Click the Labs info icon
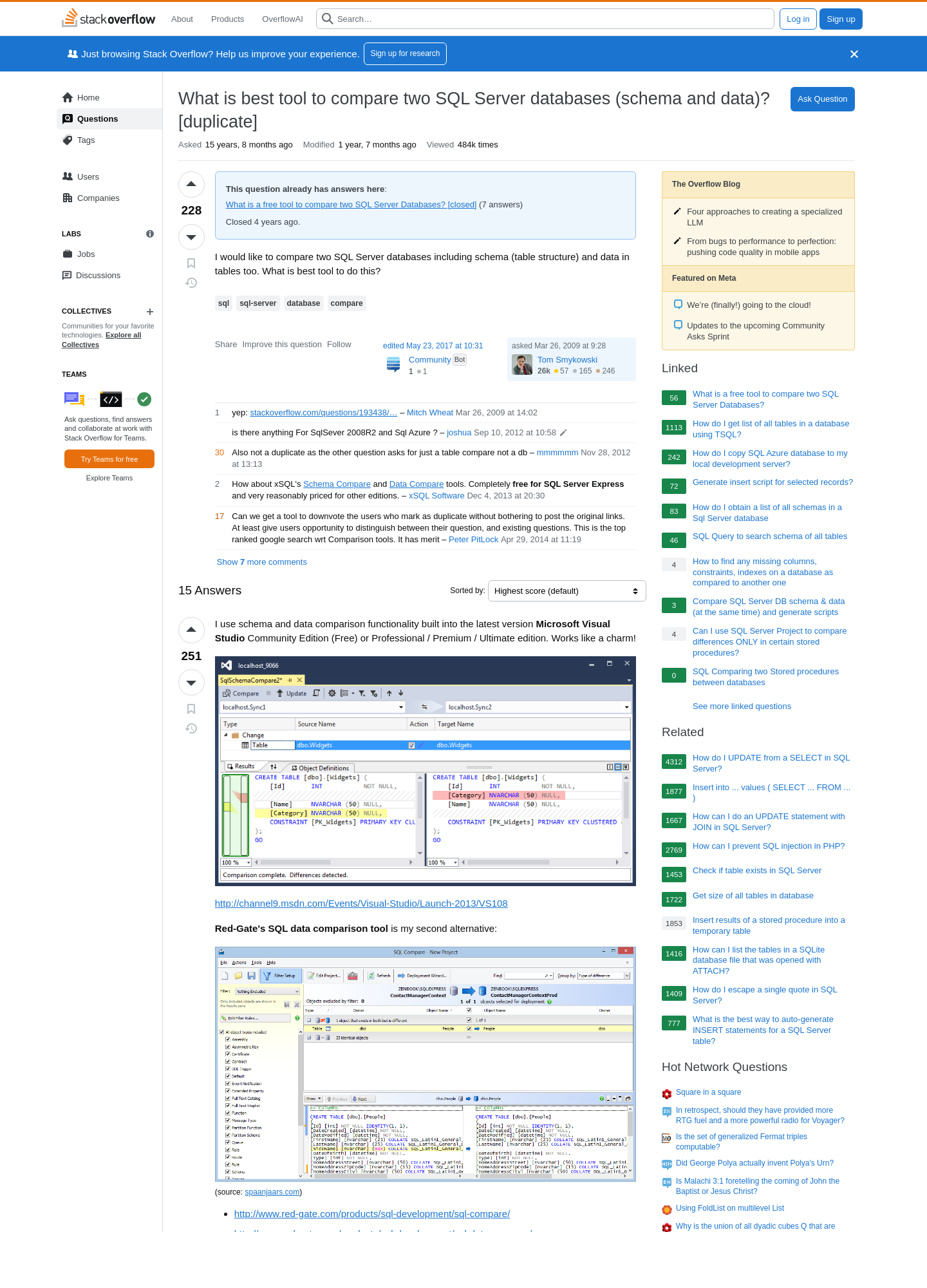This screenshot has width=927, height=1288. tap(150, 234)
